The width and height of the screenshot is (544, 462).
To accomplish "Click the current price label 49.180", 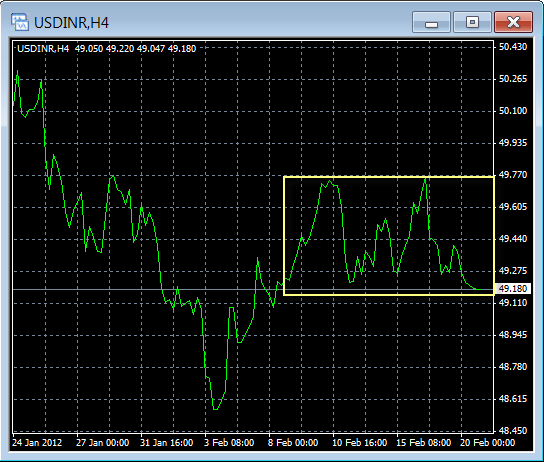I will [x=512, y=289].
